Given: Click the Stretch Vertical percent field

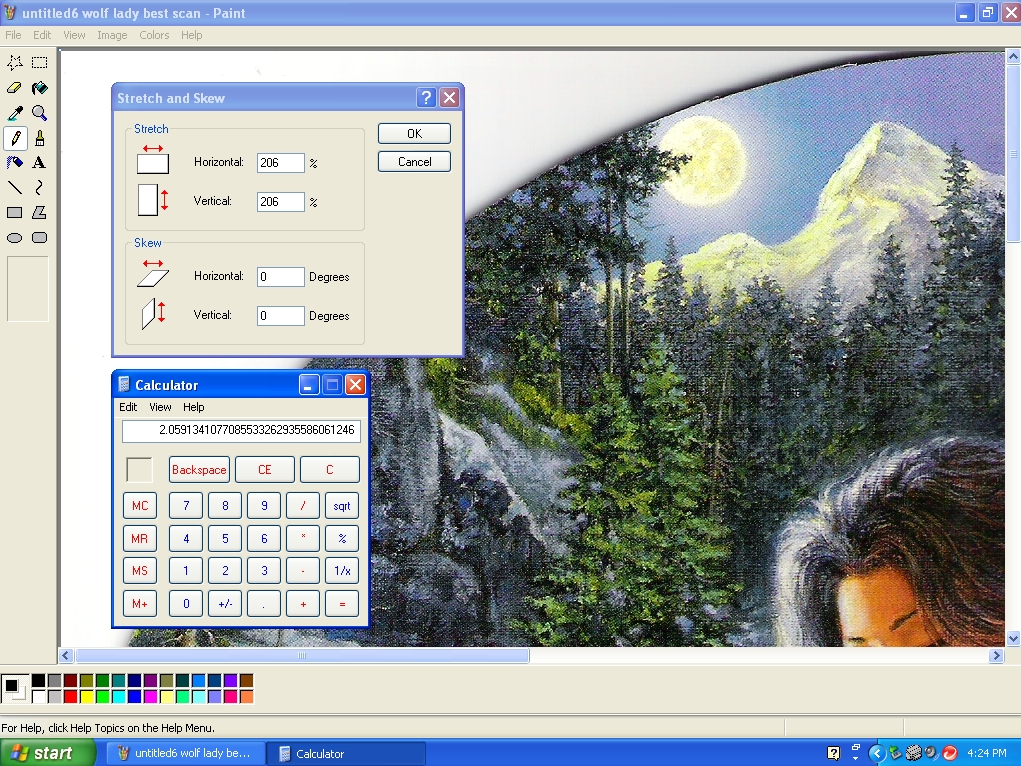Looking at the screenshot, I should coord(281,202).
